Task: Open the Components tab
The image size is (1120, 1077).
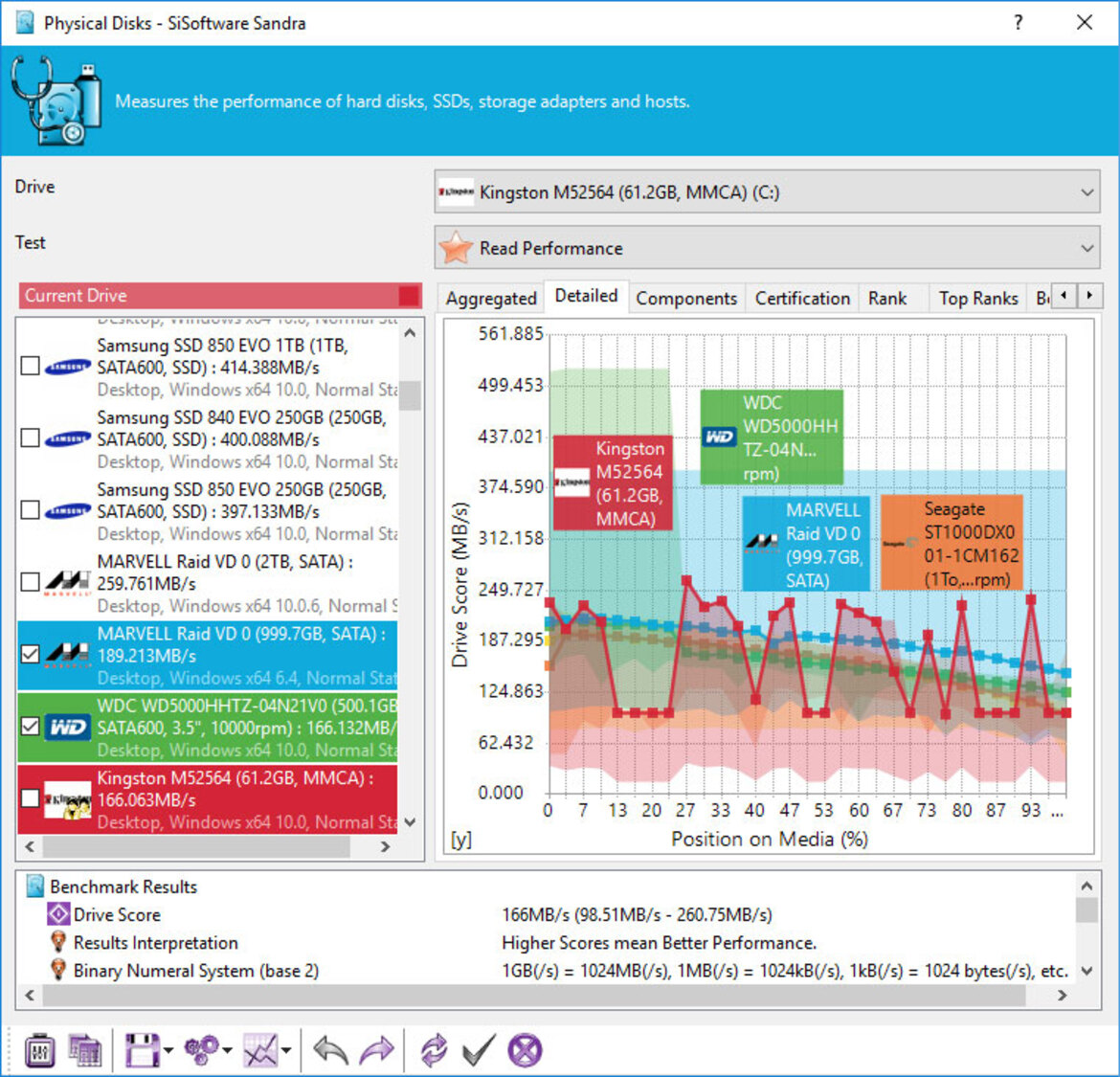Action: coord(686,299)
